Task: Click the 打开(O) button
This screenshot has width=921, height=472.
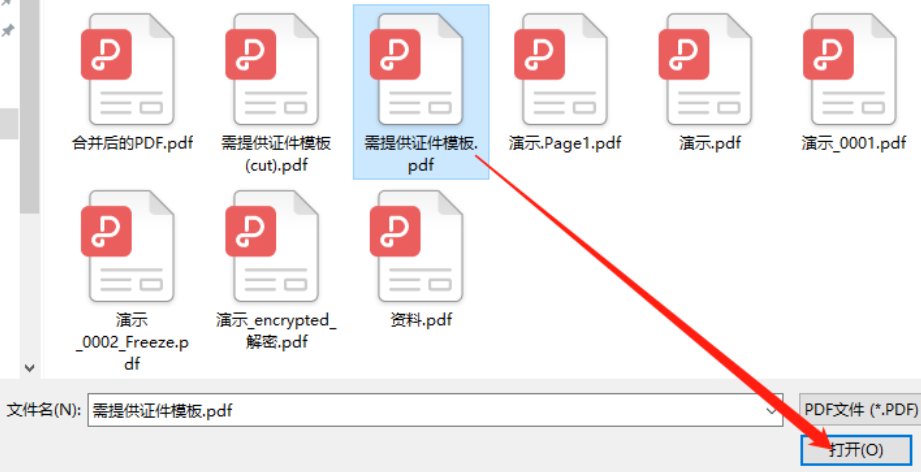Action: tap(856, 450)
